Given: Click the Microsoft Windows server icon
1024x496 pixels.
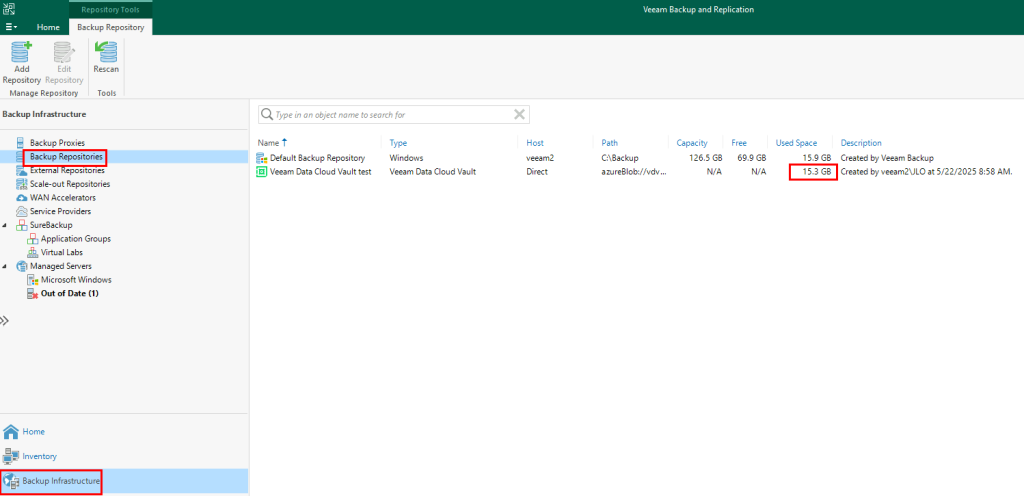Looking at the screenshot, I should [x=33, y=280].
